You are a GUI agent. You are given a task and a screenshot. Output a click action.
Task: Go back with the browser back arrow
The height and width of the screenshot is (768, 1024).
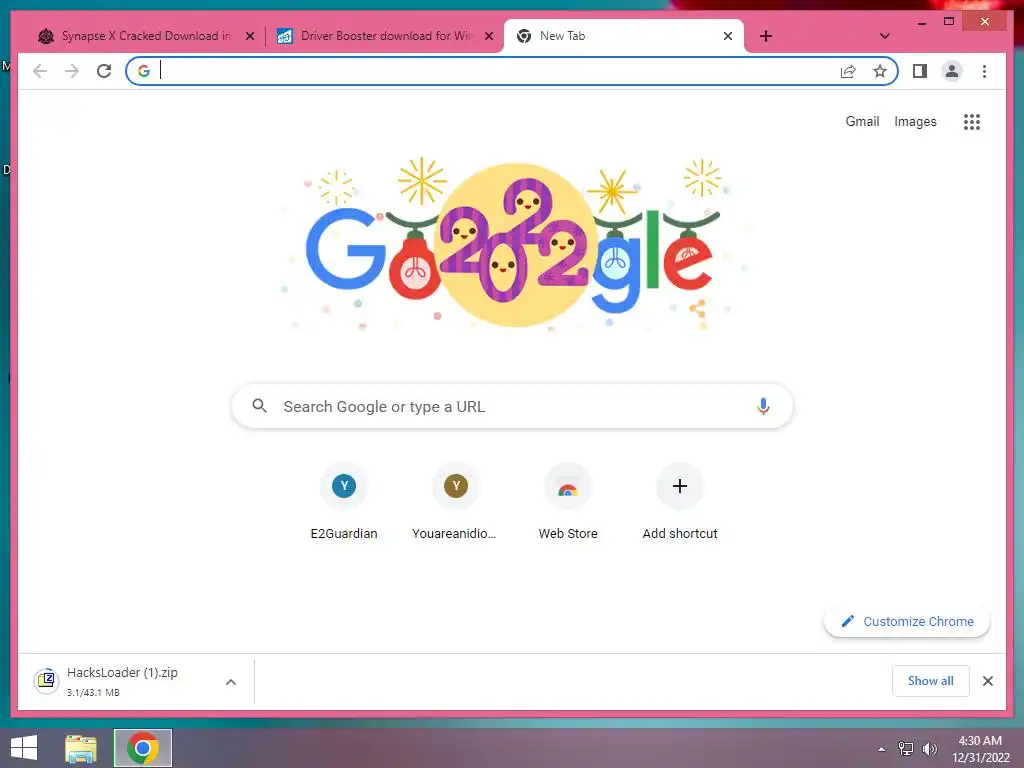coord(40,71)
